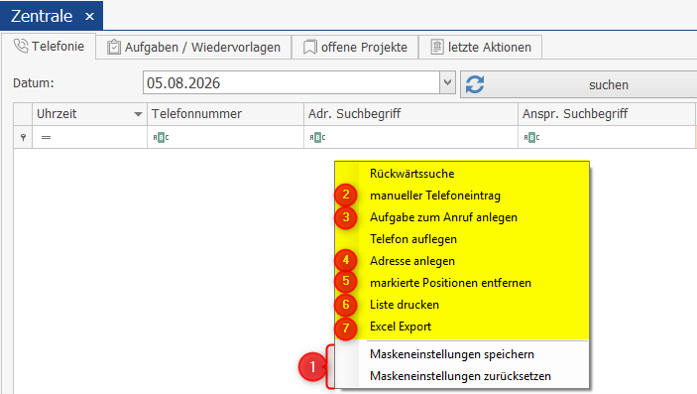Choose Maskeneinstellungen zurücksetzen
697x394 pixels.
[x=462, y=376]
